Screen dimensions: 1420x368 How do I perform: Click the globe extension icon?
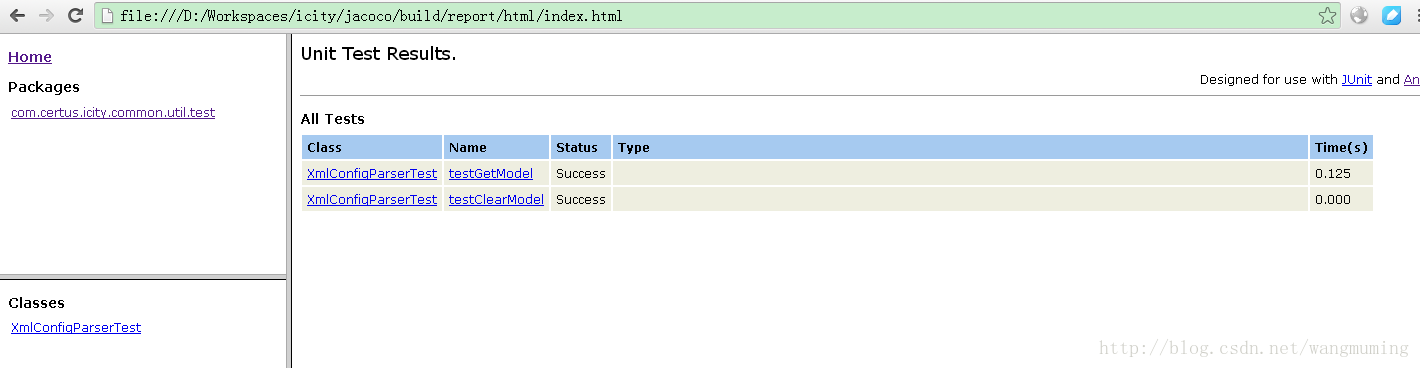coord(1359,15)
